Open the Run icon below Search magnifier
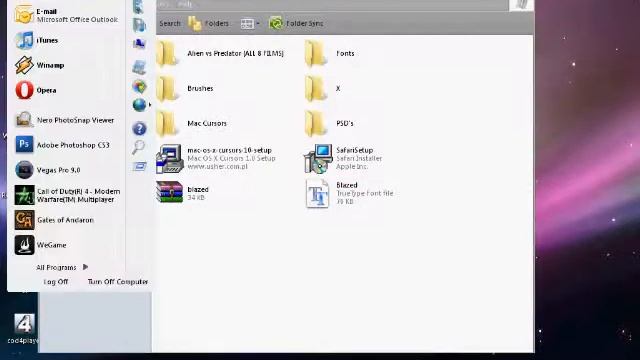 140,166
